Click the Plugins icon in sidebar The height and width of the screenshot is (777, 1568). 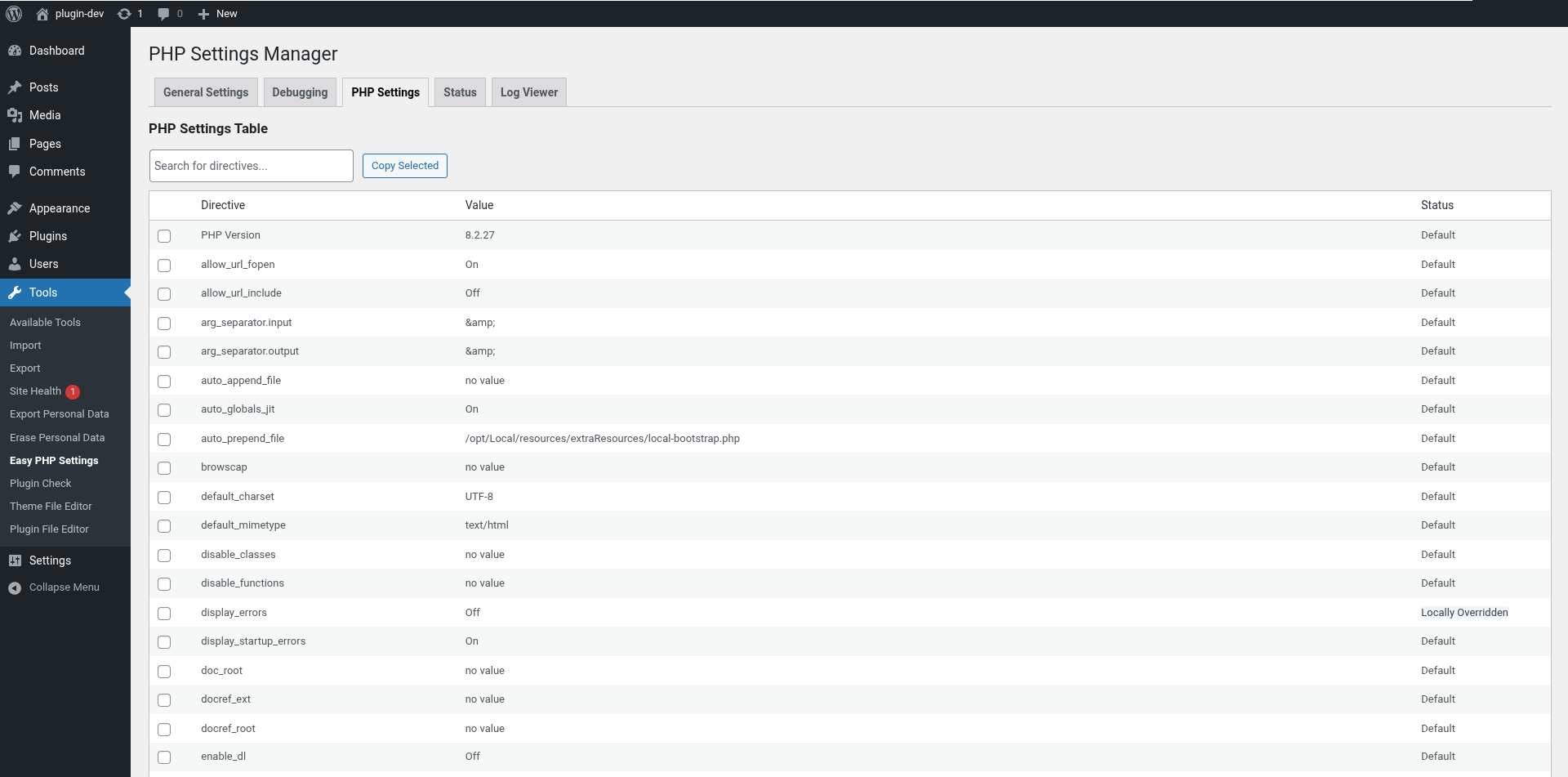click(x=16, y=236)
